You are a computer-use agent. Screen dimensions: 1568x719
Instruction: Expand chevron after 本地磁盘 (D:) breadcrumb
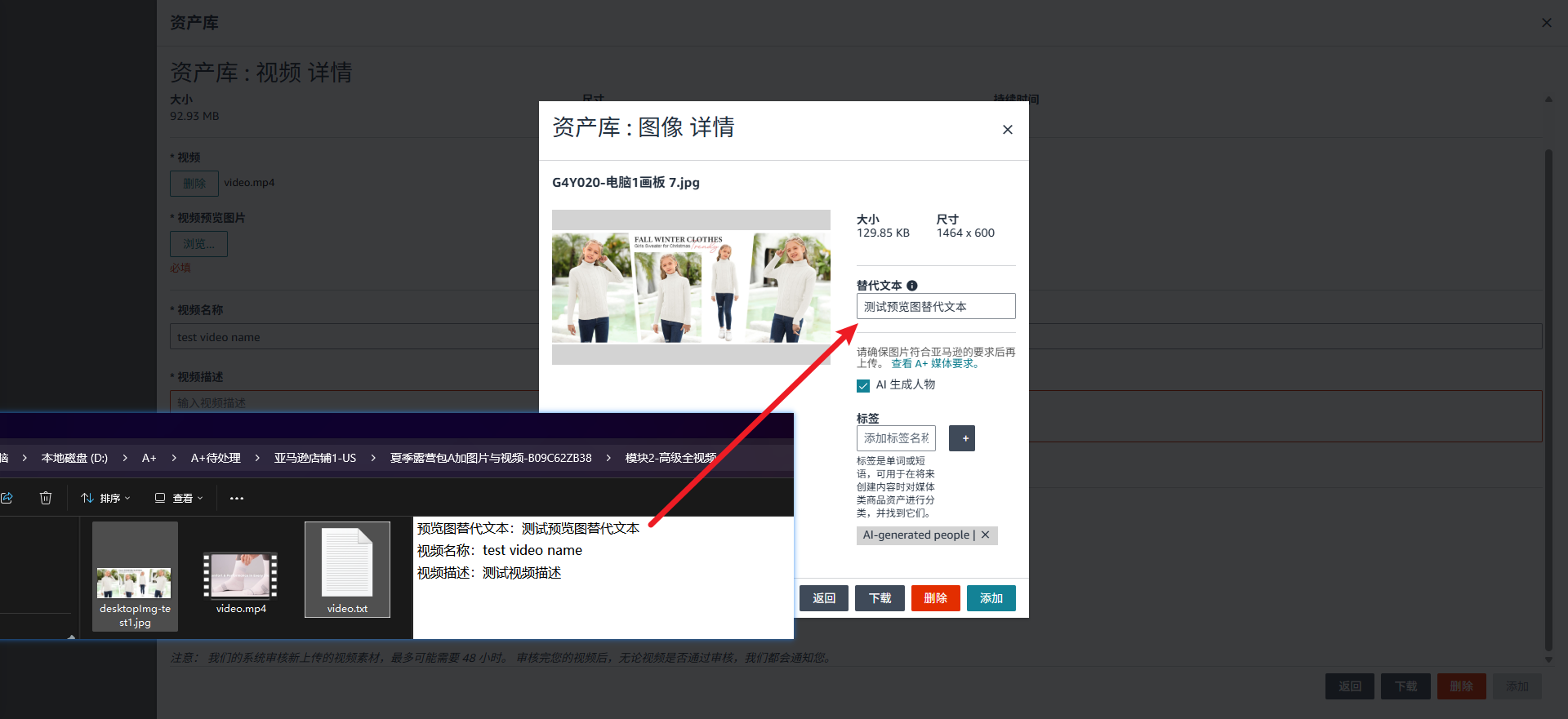125,458
